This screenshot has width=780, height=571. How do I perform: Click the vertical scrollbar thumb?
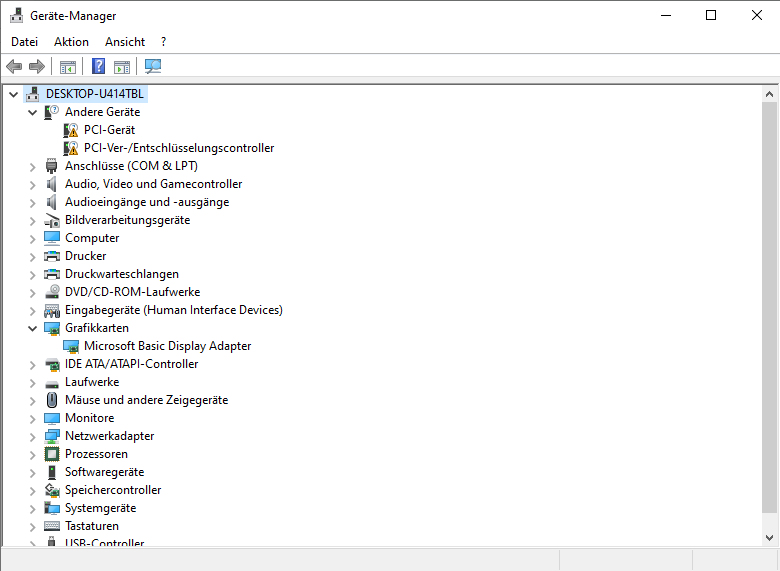click(x=769, y=307)
